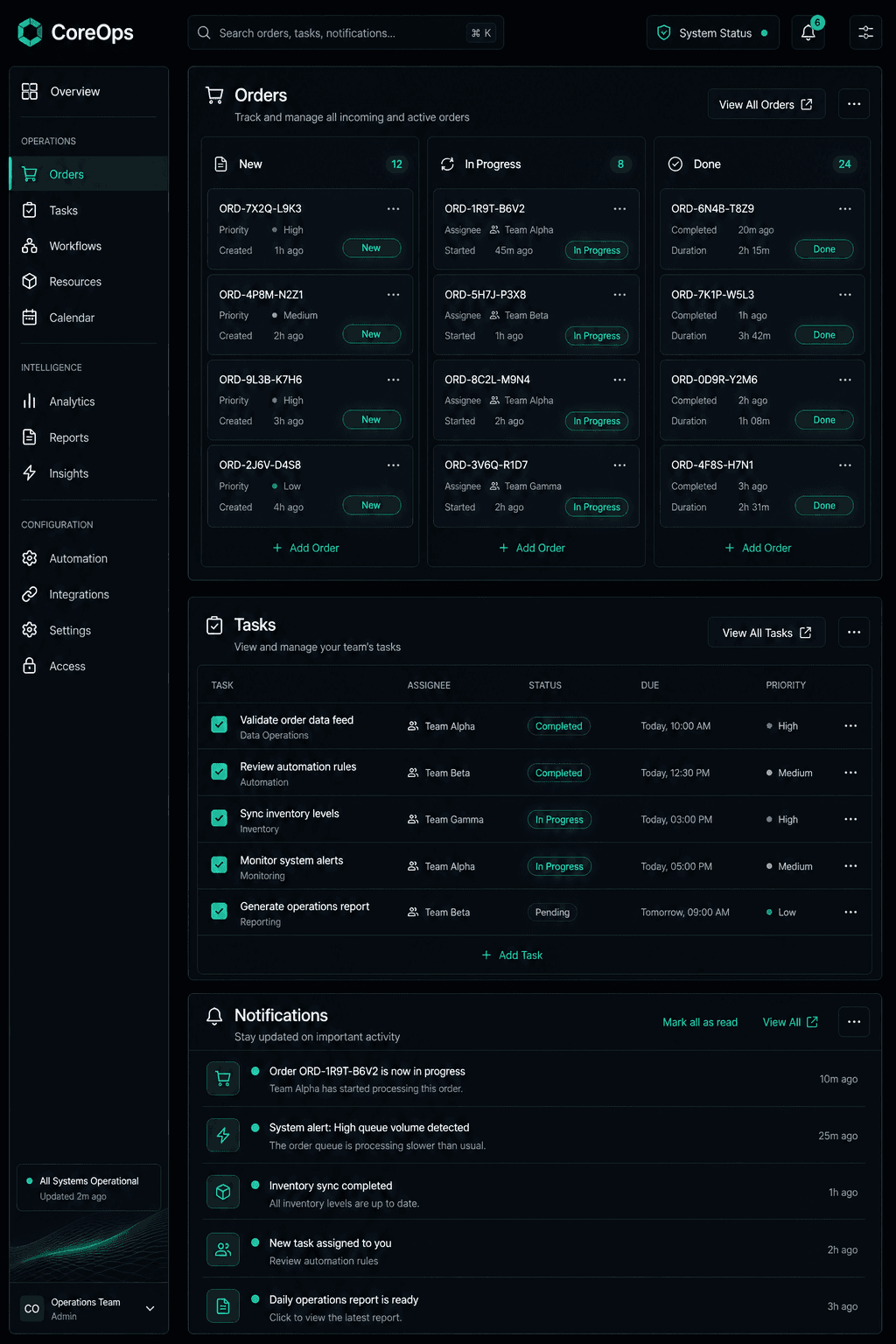
Task: Click the document icon for Daily operations report
Action: click(223, 1306)
